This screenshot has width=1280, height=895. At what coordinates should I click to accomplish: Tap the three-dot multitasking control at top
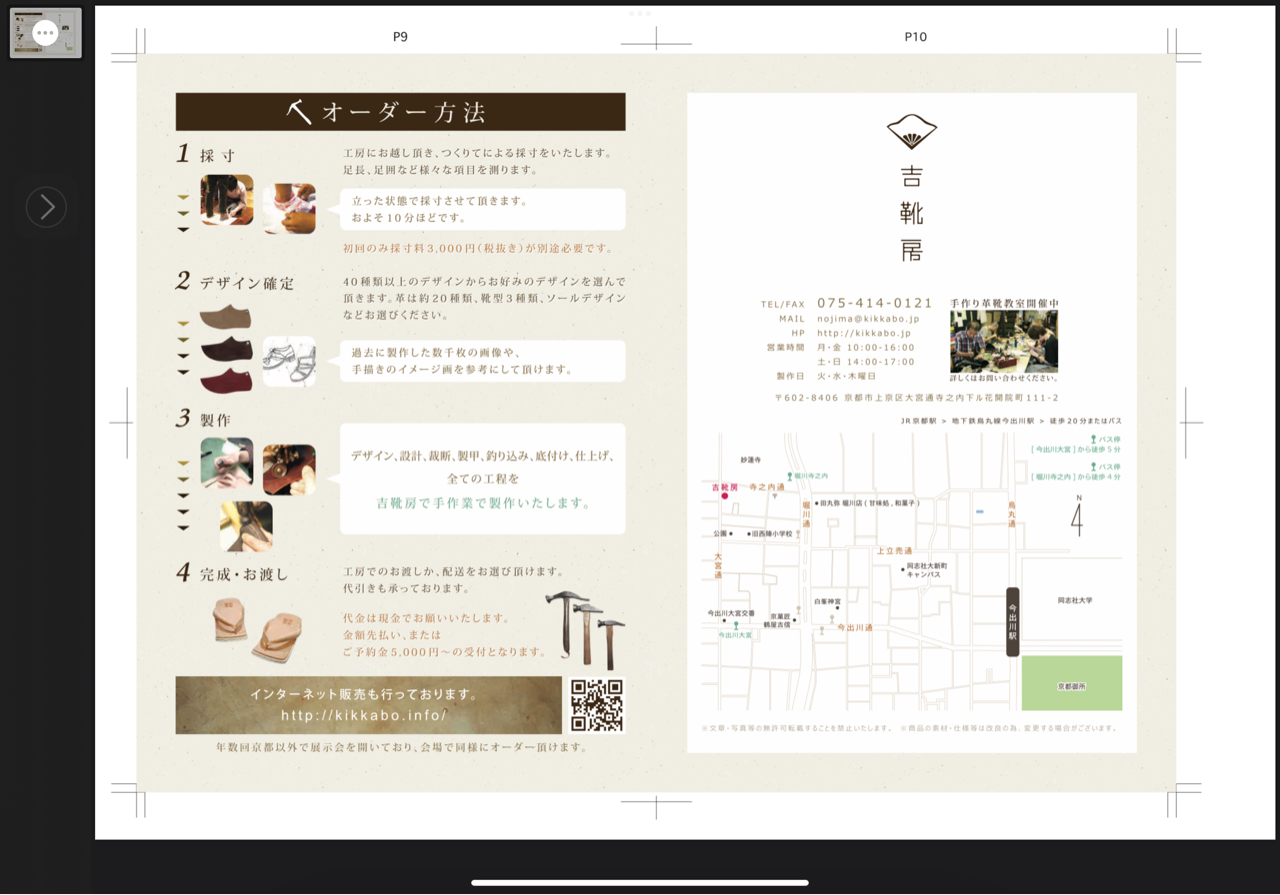[x=640, y=13]
